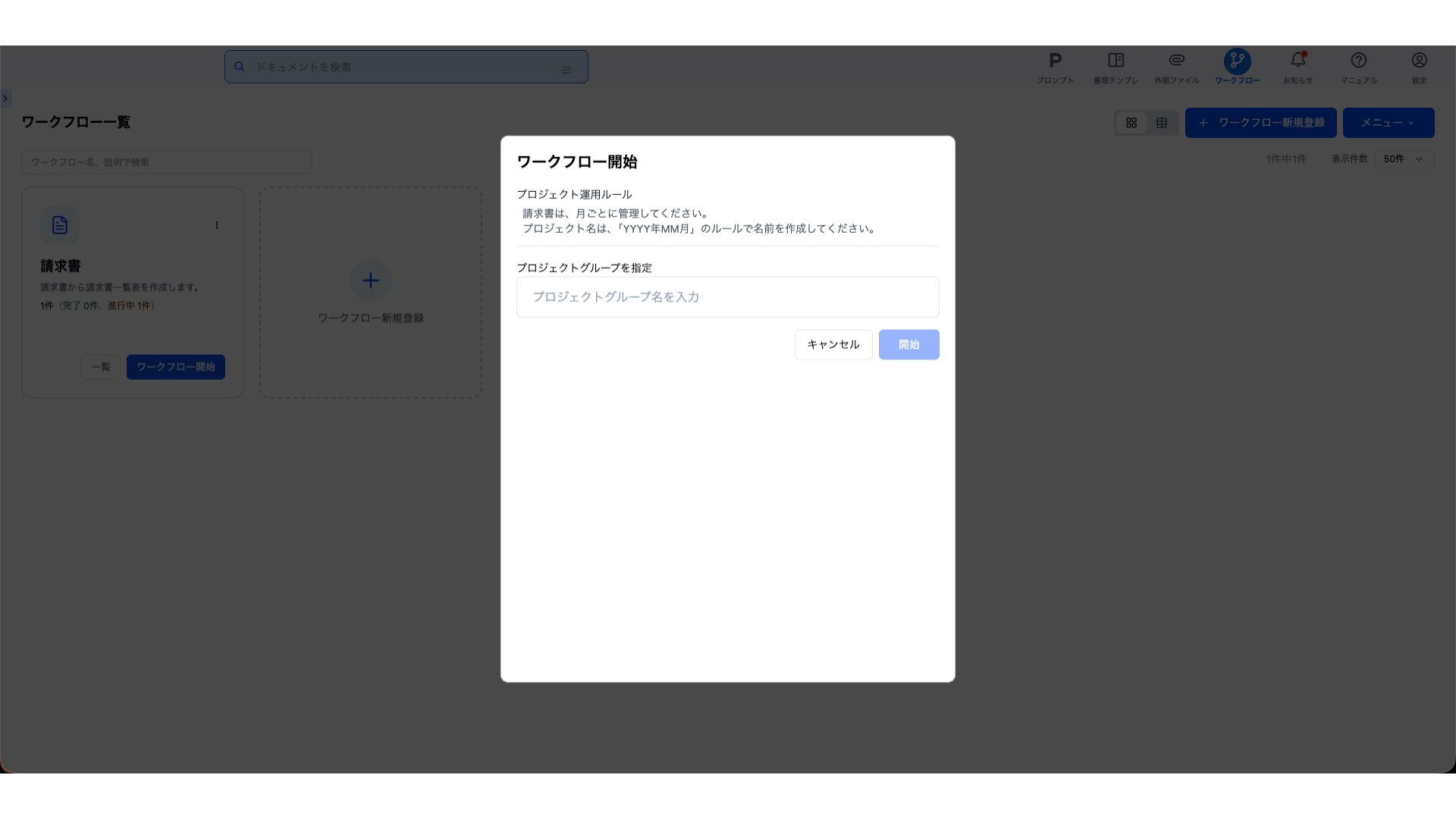Click the workflow name search field
This screenshot has width=1456, height=819.
(x=167, y=162)
